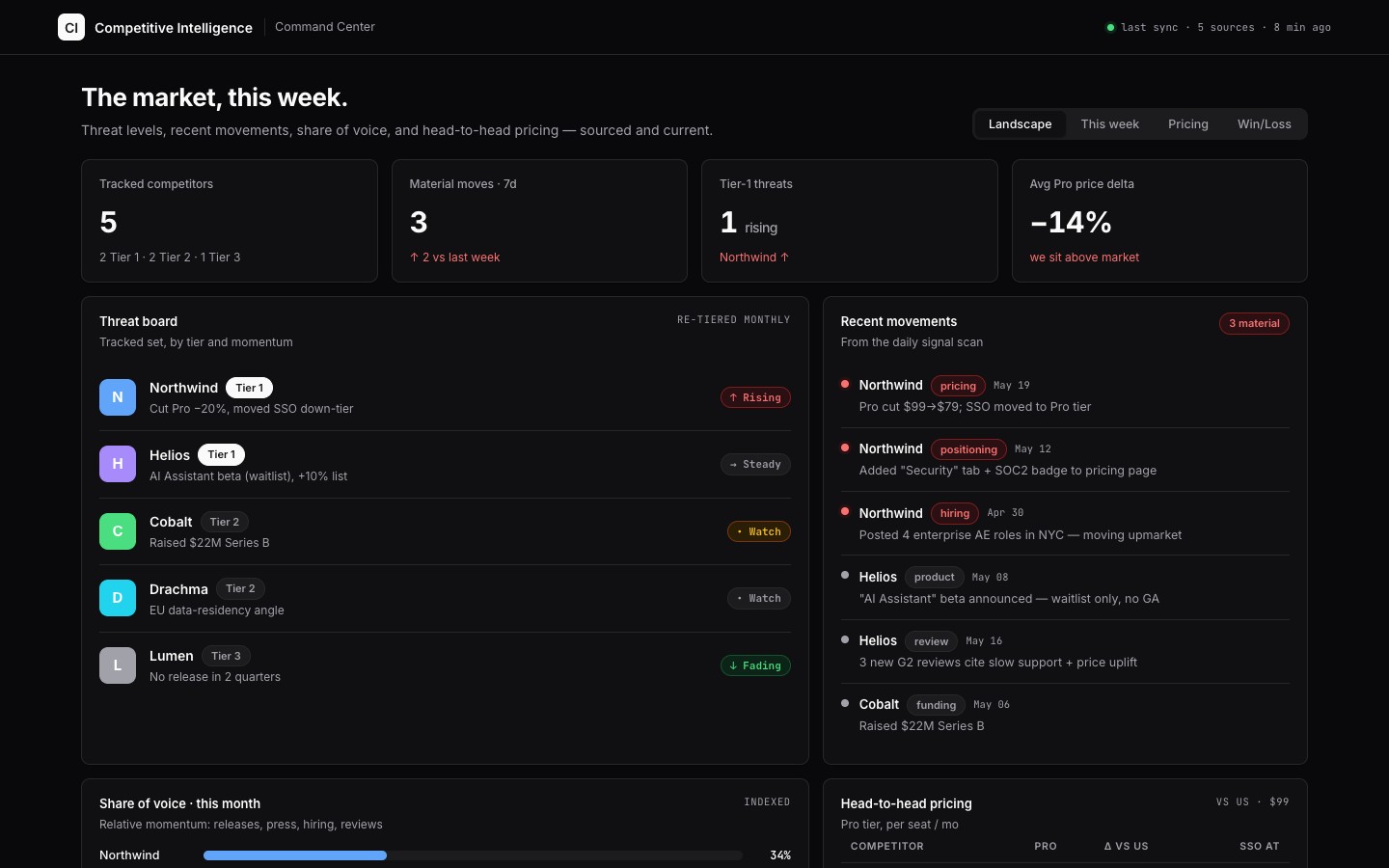Open the Tracked competitors stat card
Viewport: 1389px width, 868px height.
tap(230, 221)
